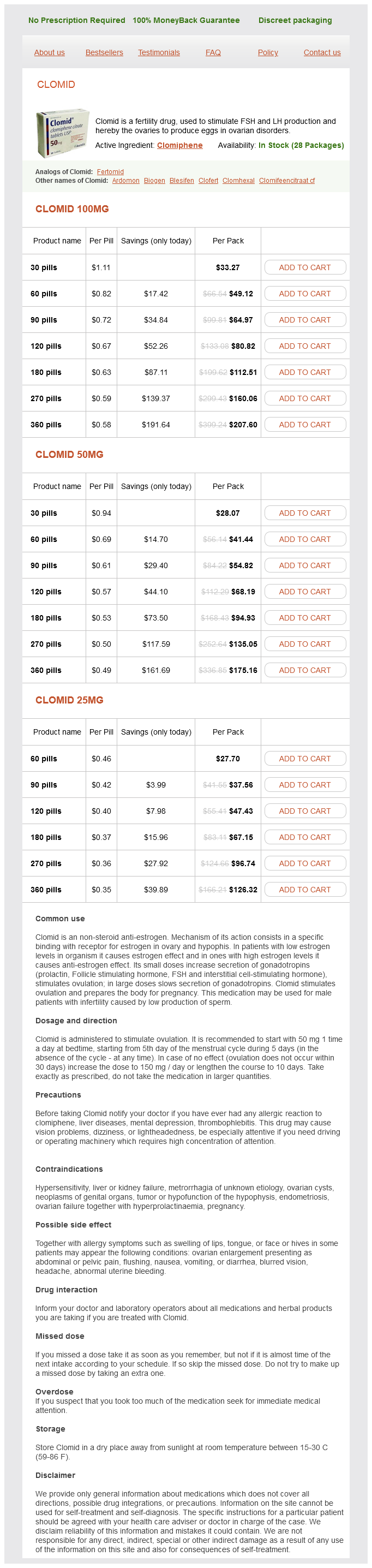Add 60 pills of Clomid 50mg to cart

[x=304, y=539]
